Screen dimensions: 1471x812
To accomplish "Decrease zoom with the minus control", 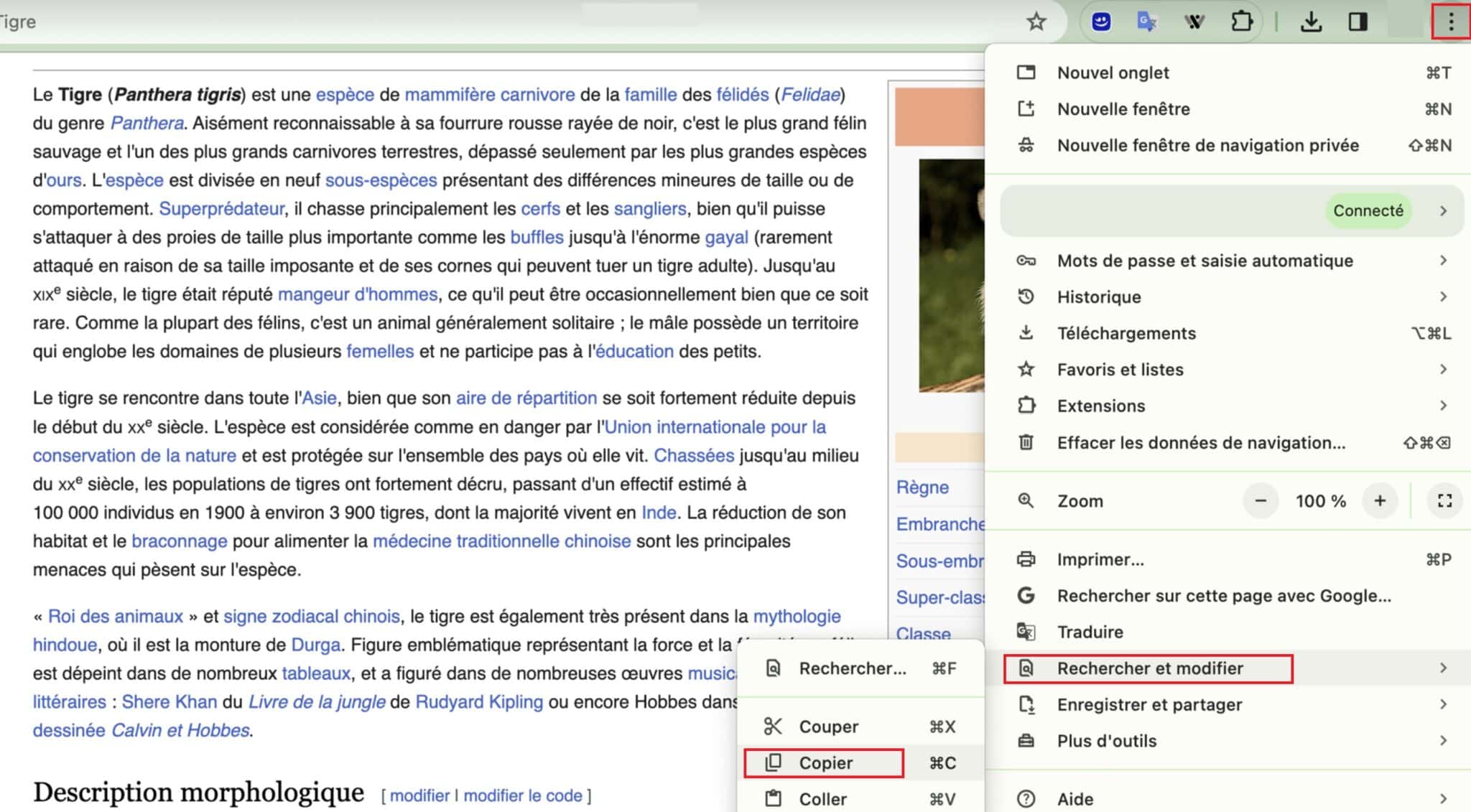I will point(1261,500).
